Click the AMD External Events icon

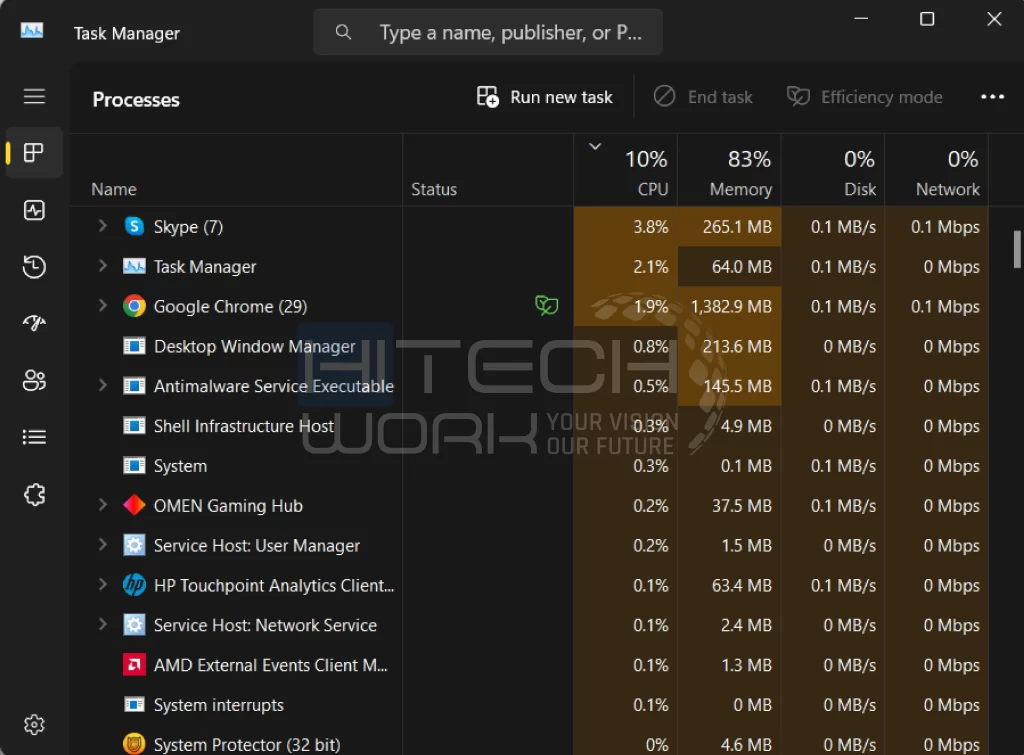[x=134, y=665]
